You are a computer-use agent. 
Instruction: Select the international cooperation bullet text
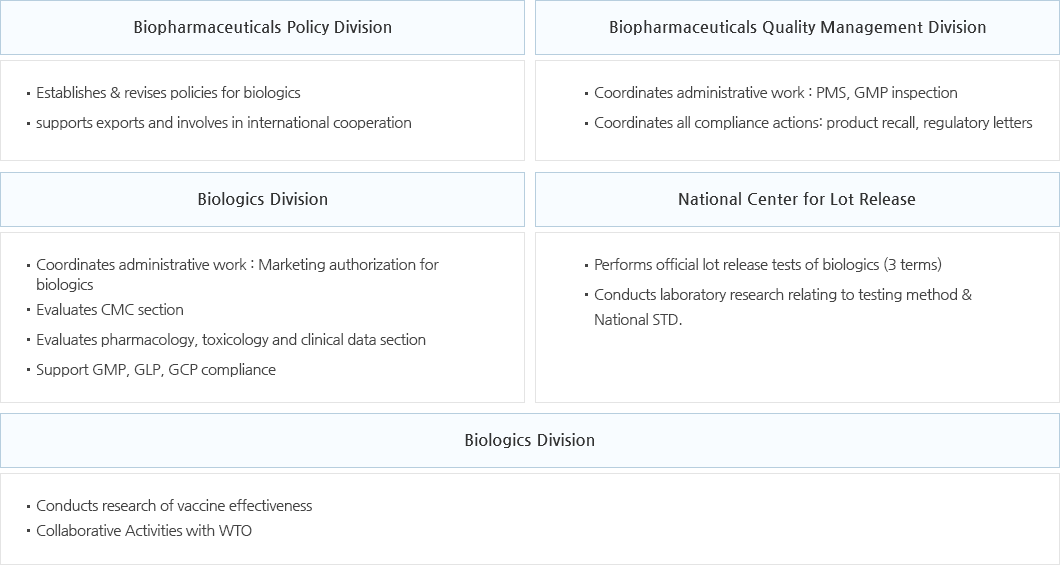(224, 123)
